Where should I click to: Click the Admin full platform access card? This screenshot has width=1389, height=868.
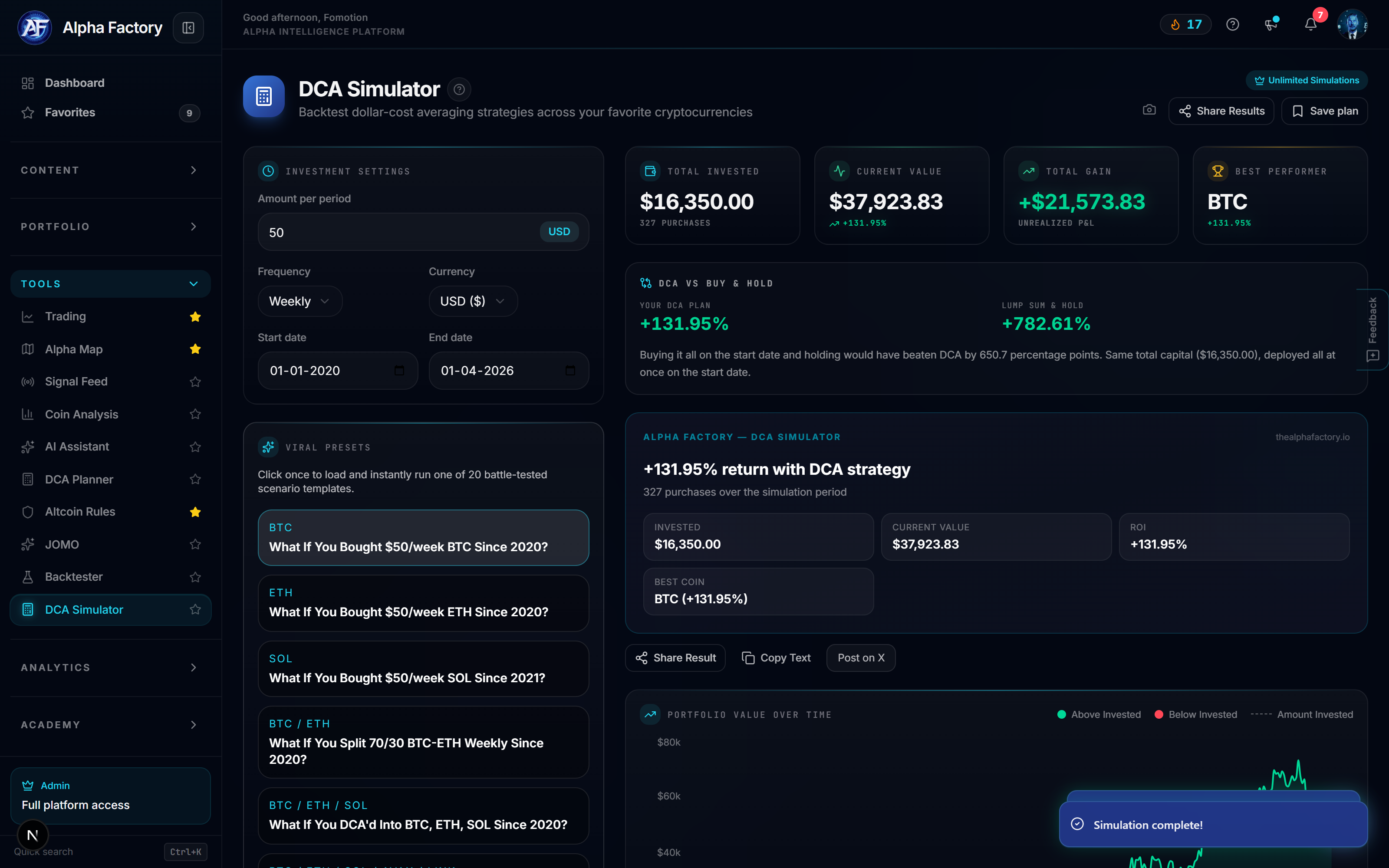coord(111,796)
